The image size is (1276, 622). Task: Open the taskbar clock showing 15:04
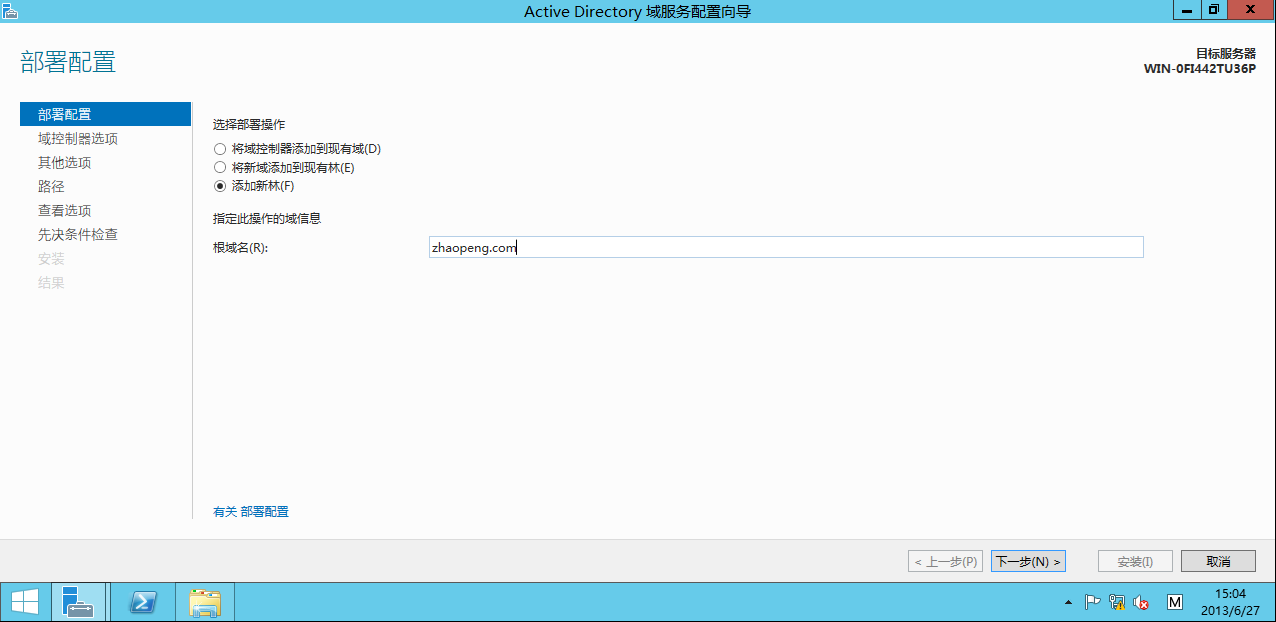pyautogui.click(x=1229, y=602)
